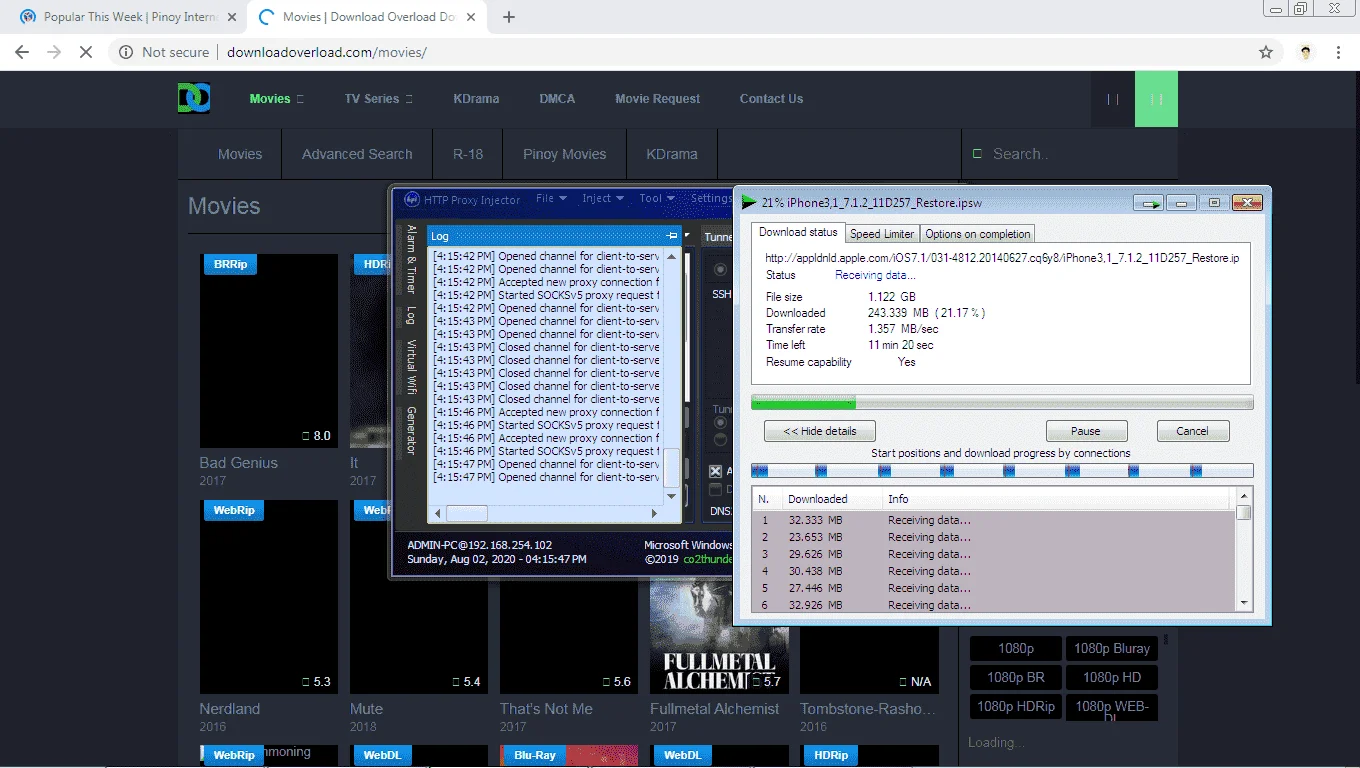Bookmark this page with the star icon
Image resolution: width=1360 pixels, height=768 pixels.
click(x=1266, y=52)
